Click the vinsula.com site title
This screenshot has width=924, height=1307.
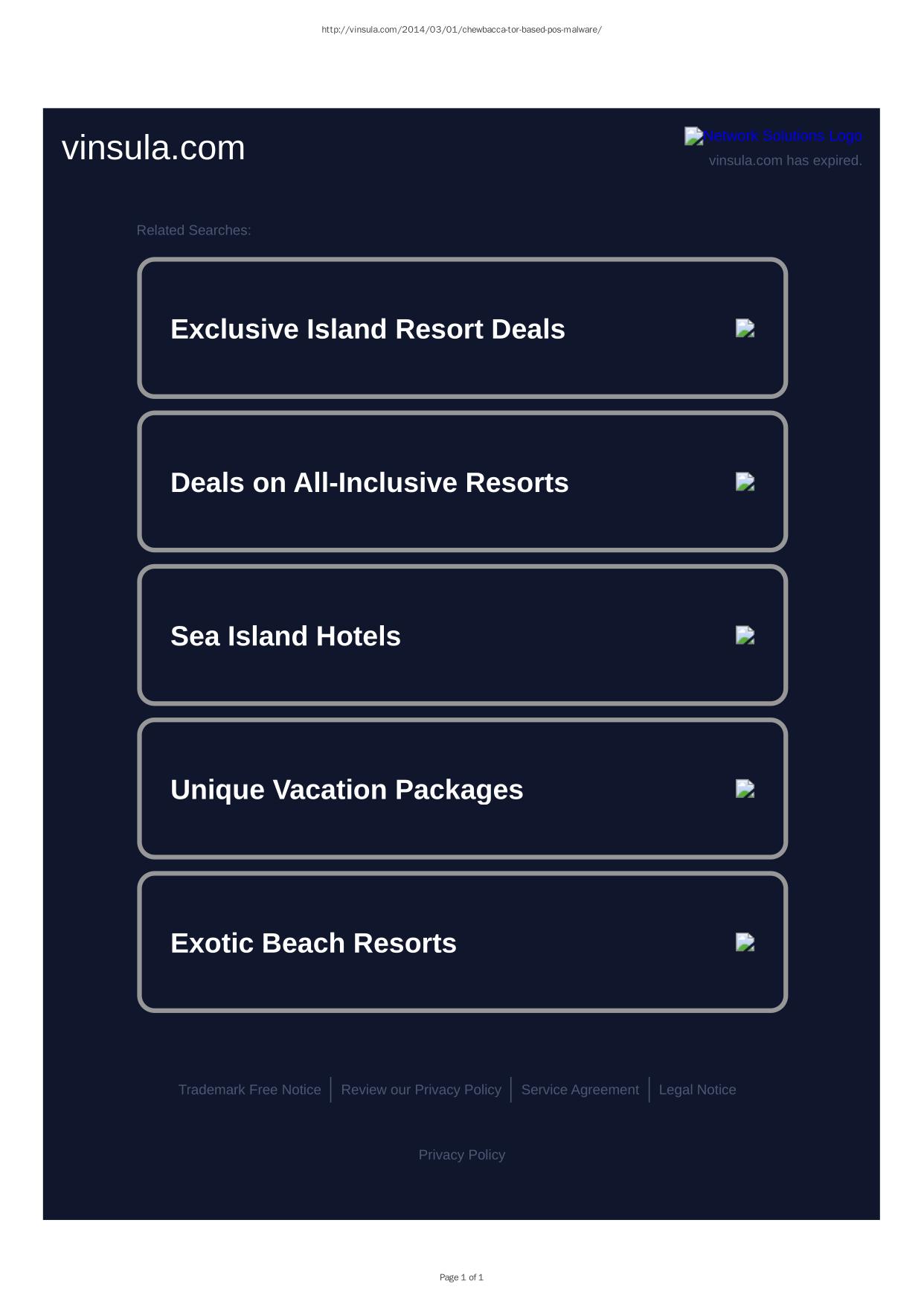(x=153, y=147)
